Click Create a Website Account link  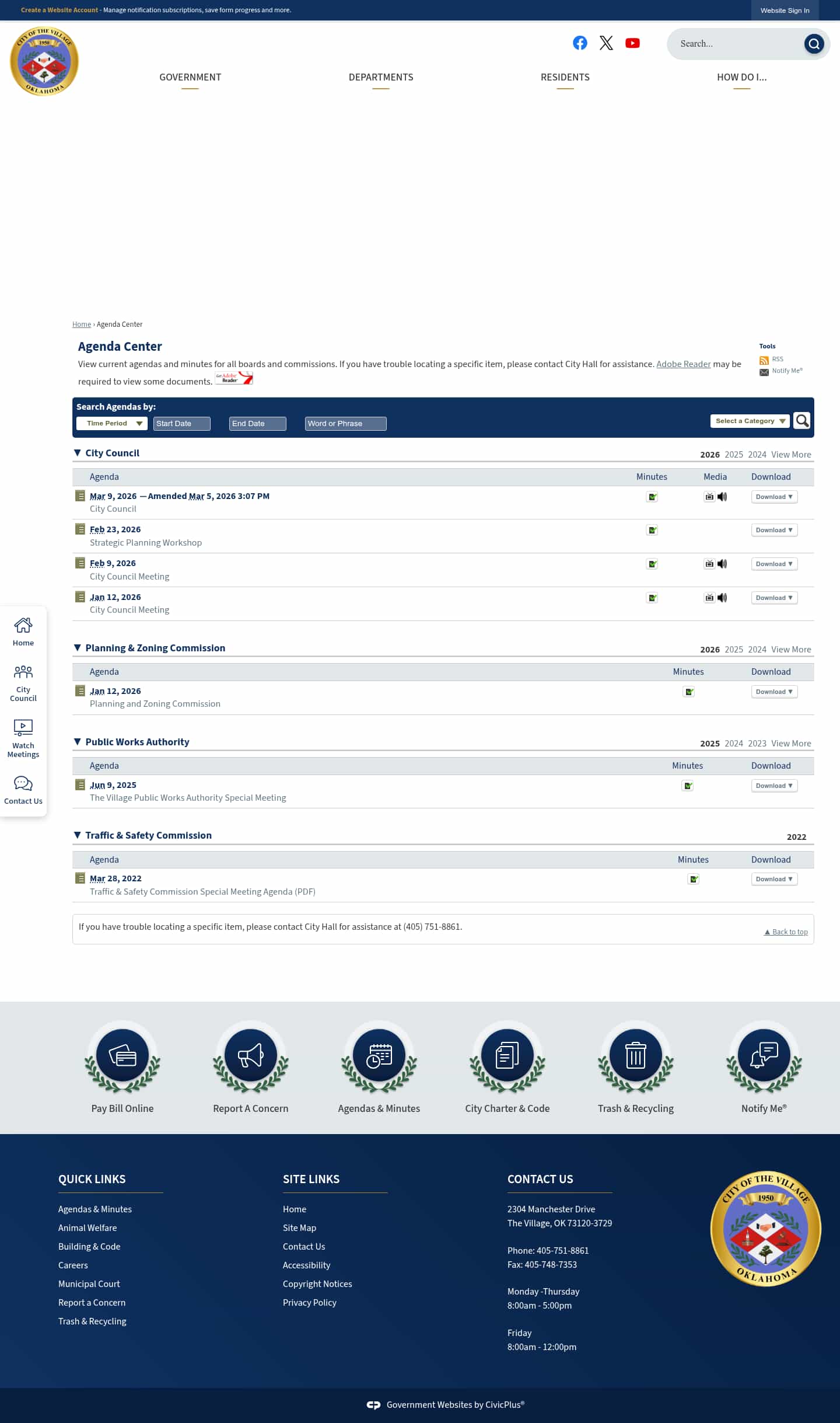click(60, 10)
